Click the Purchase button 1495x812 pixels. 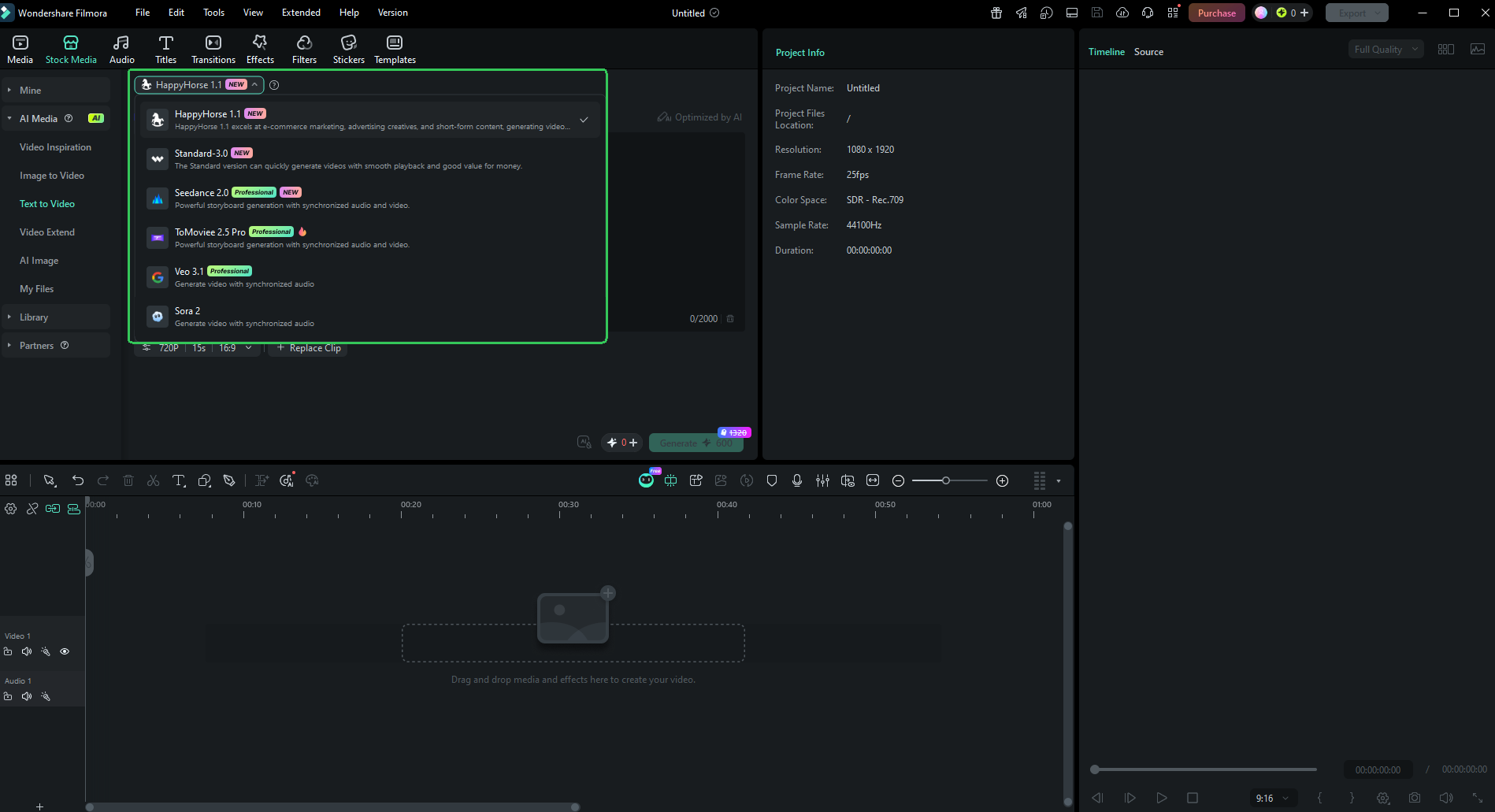pos(1216,13)
